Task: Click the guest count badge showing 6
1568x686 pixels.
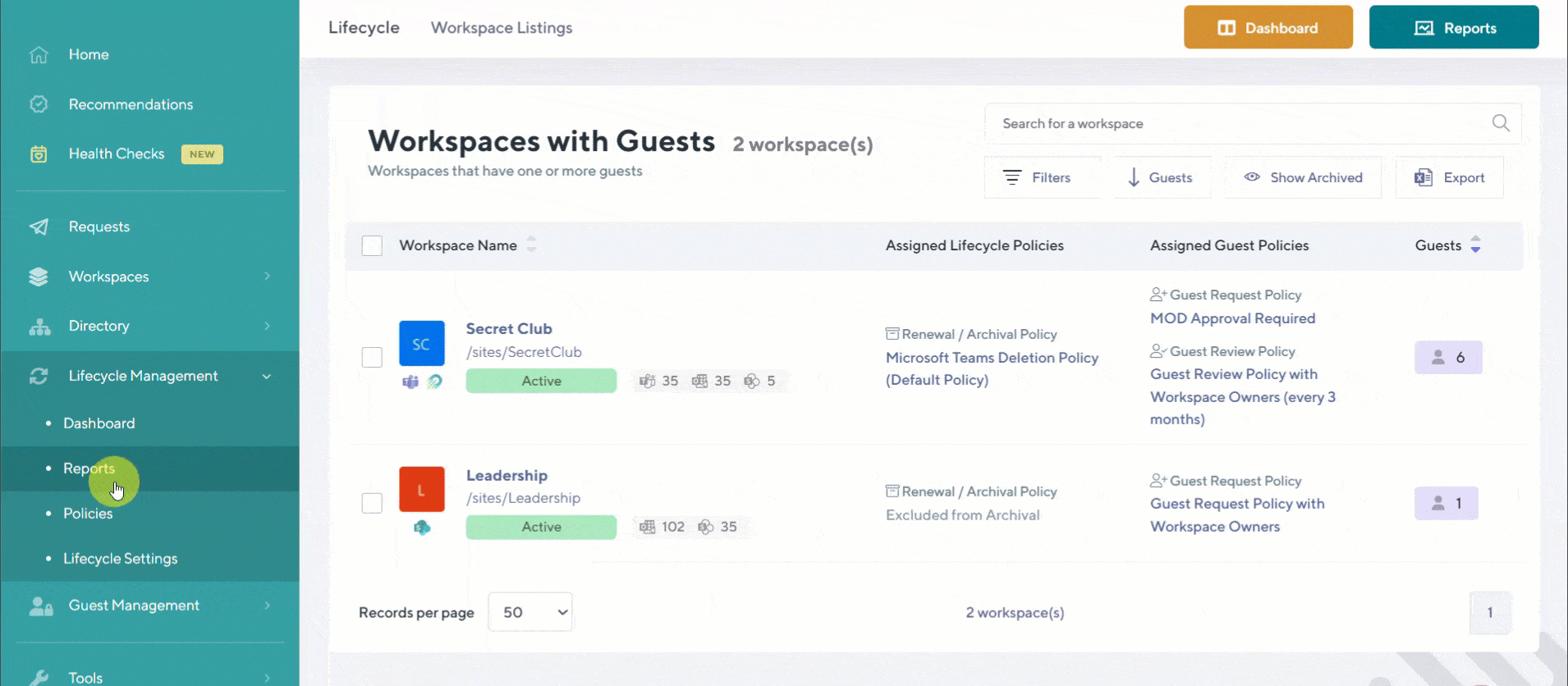Action: click(1448, 357)
